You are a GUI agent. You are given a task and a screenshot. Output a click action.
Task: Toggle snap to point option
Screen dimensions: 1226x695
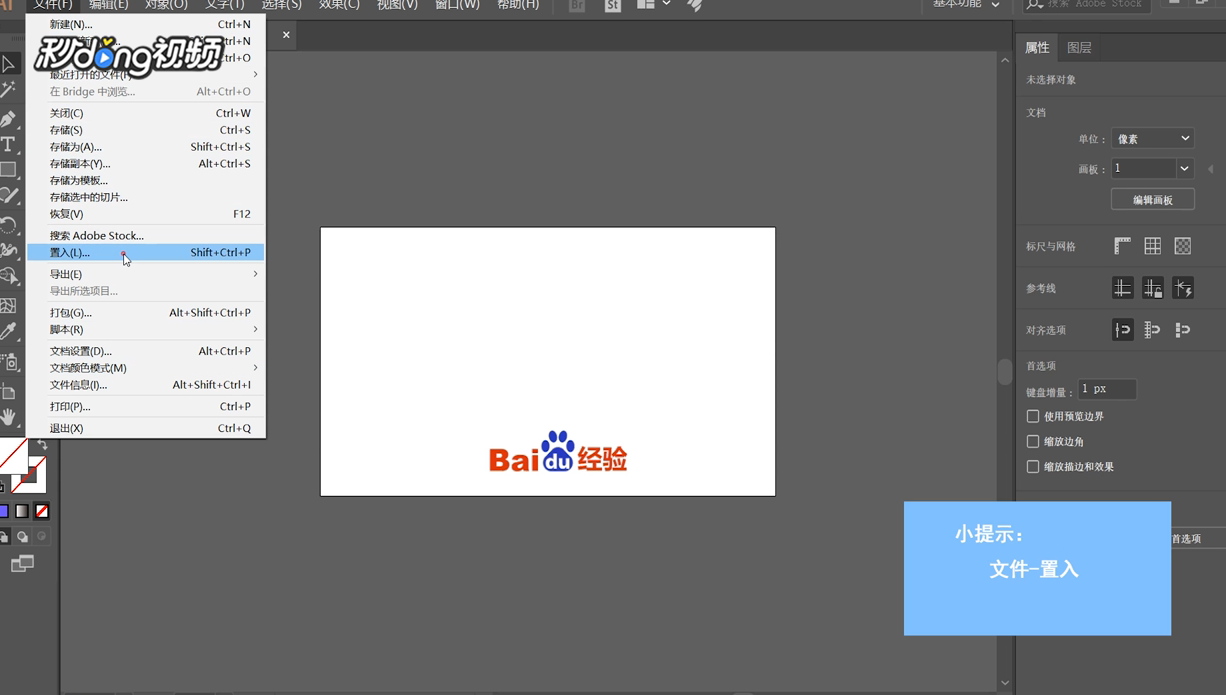click(x=1123, y=330)
